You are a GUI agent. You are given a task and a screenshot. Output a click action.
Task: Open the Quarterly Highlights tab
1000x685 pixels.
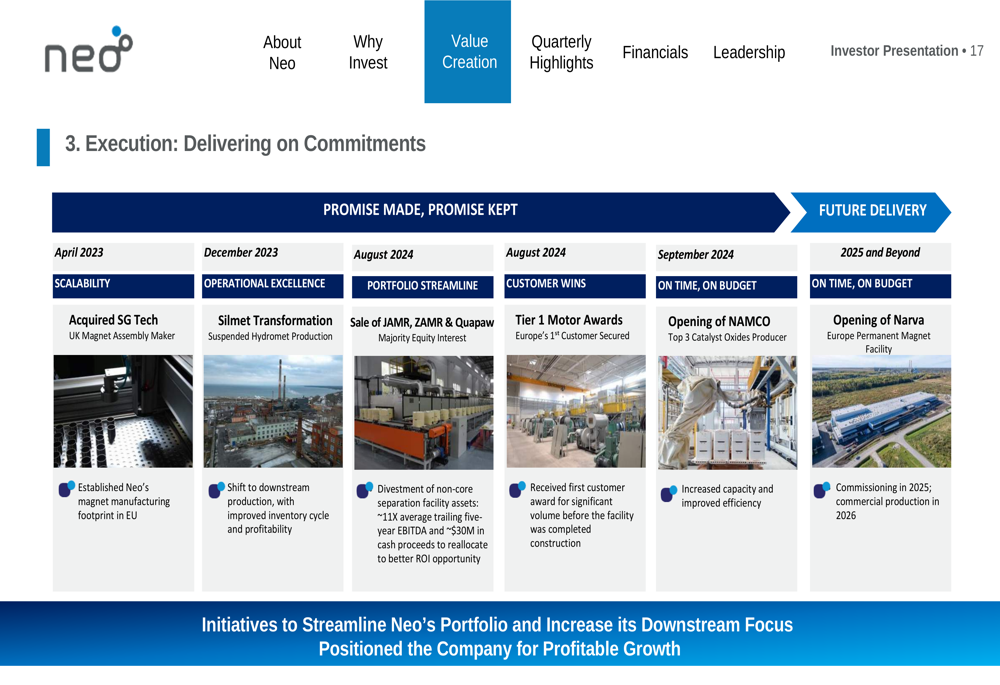[x=561, y=52]
